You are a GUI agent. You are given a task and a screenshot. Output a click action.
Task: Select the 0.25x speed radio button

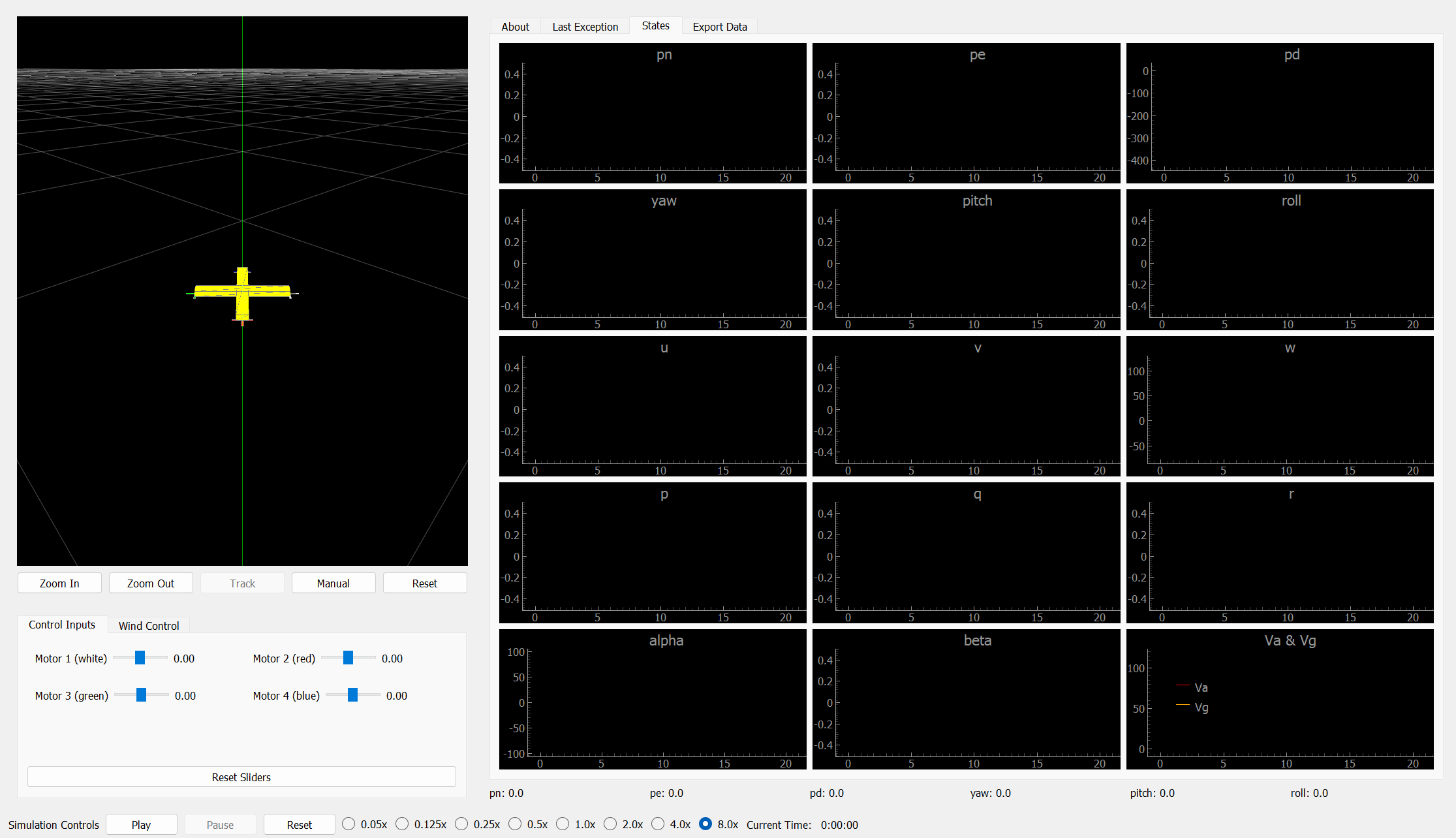[462, 824]
